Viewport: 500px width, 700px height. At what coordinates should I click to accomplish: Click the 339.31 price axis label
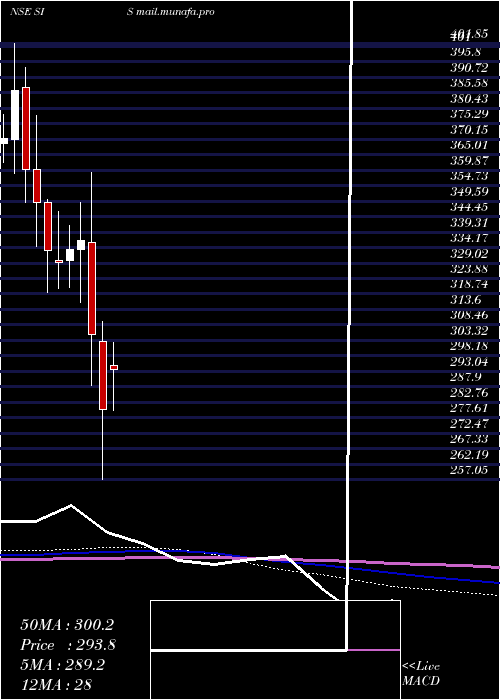470,222
